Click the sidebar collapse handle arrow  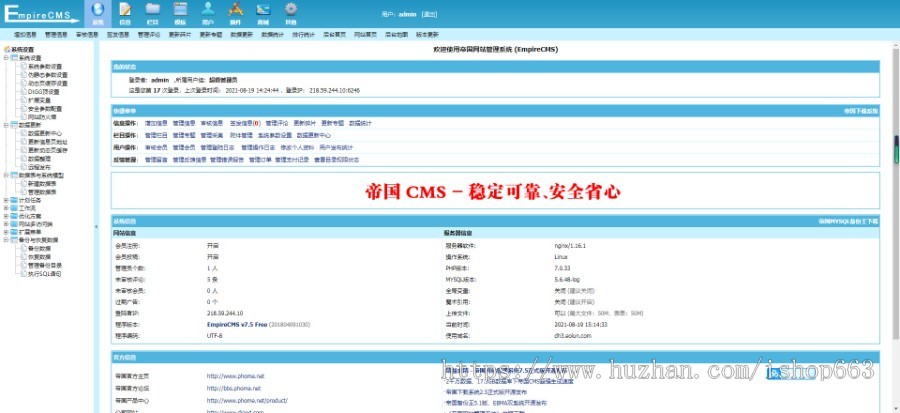point(96,227)
